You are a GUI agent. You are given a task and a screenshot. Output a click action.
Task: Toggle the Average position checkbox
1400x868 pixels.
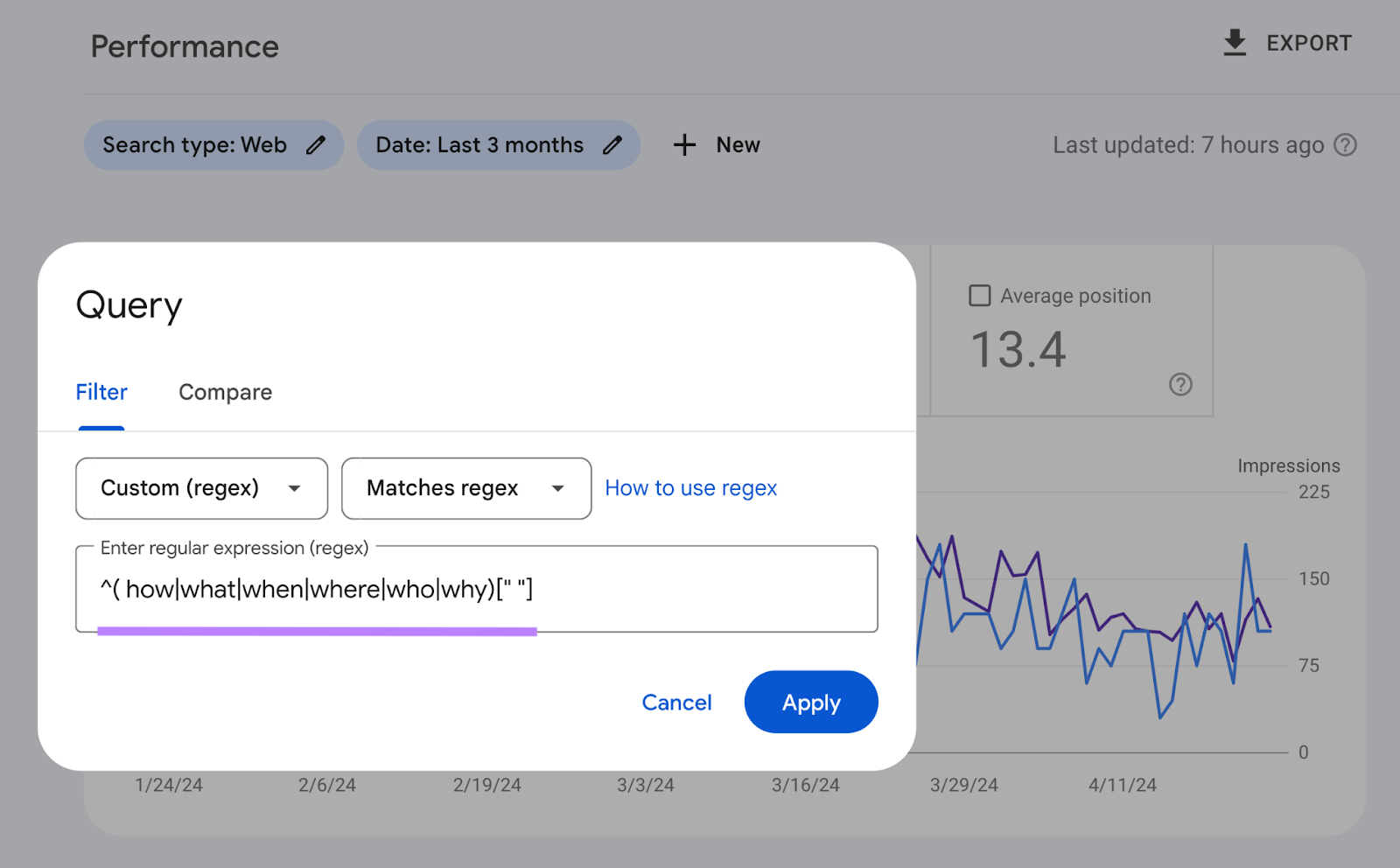point(979,295)
